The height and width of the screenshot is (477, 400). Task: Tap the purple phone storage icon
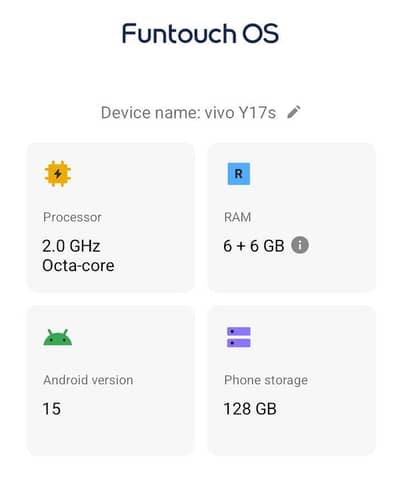point(239,337)
